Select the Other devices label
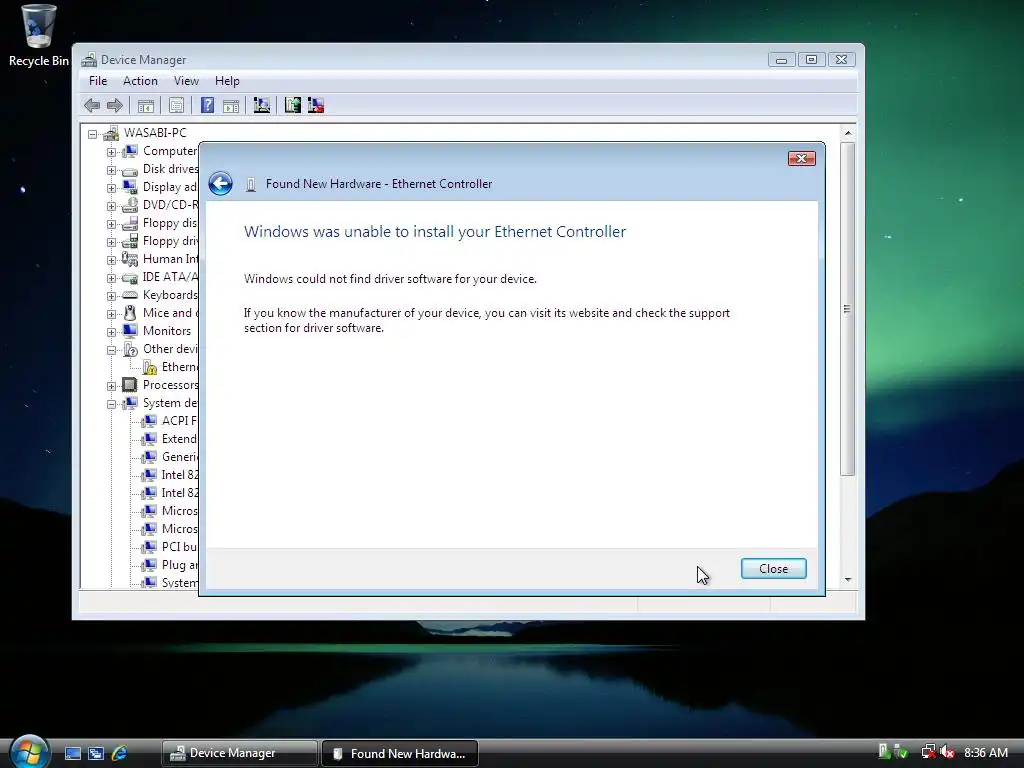 pos(170,349)
